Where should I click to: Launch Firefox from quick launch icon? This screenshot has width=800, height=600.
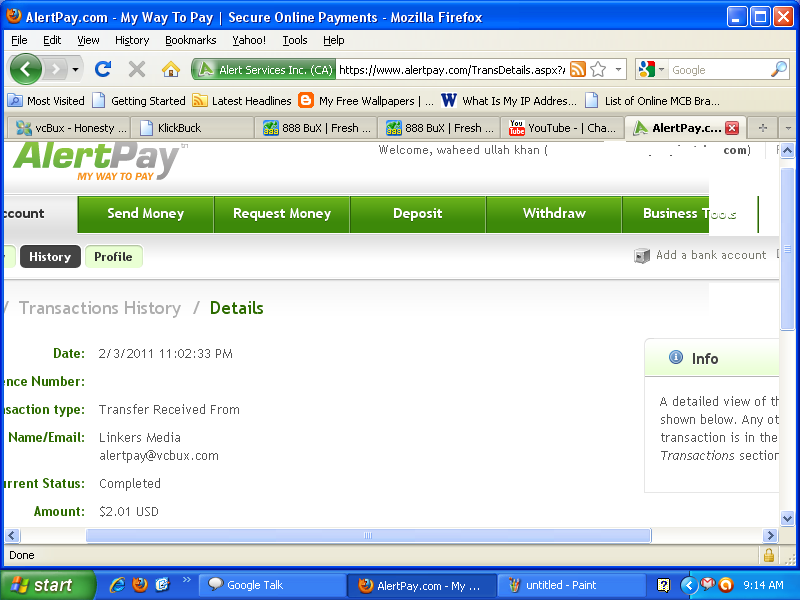click(140, 585)
